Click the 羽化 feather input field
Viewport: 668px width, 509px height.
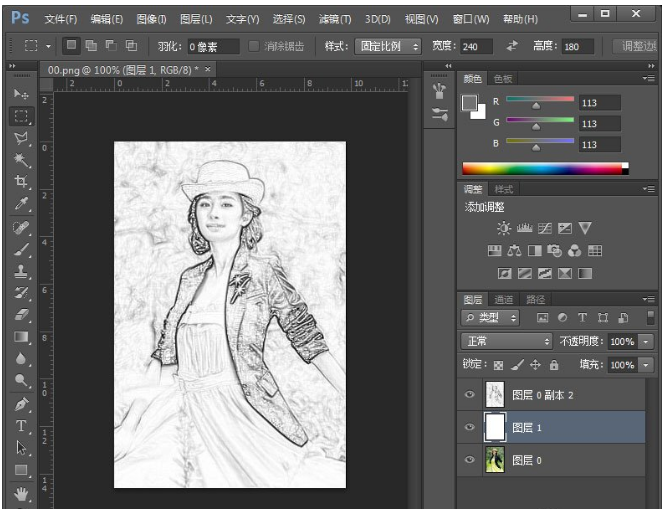click(213, 46)
